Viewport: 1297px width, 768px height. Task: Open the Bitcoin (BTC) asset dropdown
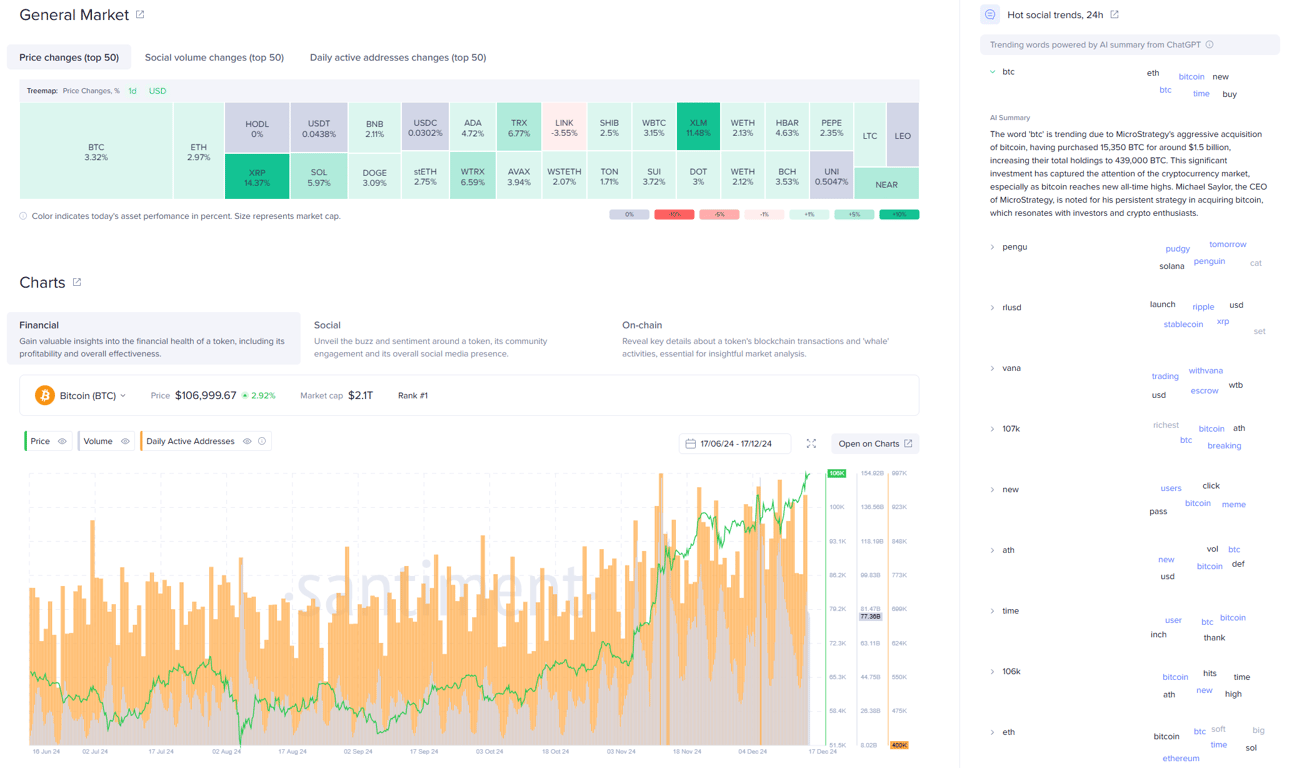pyautogui.click(x=93, y=396)
